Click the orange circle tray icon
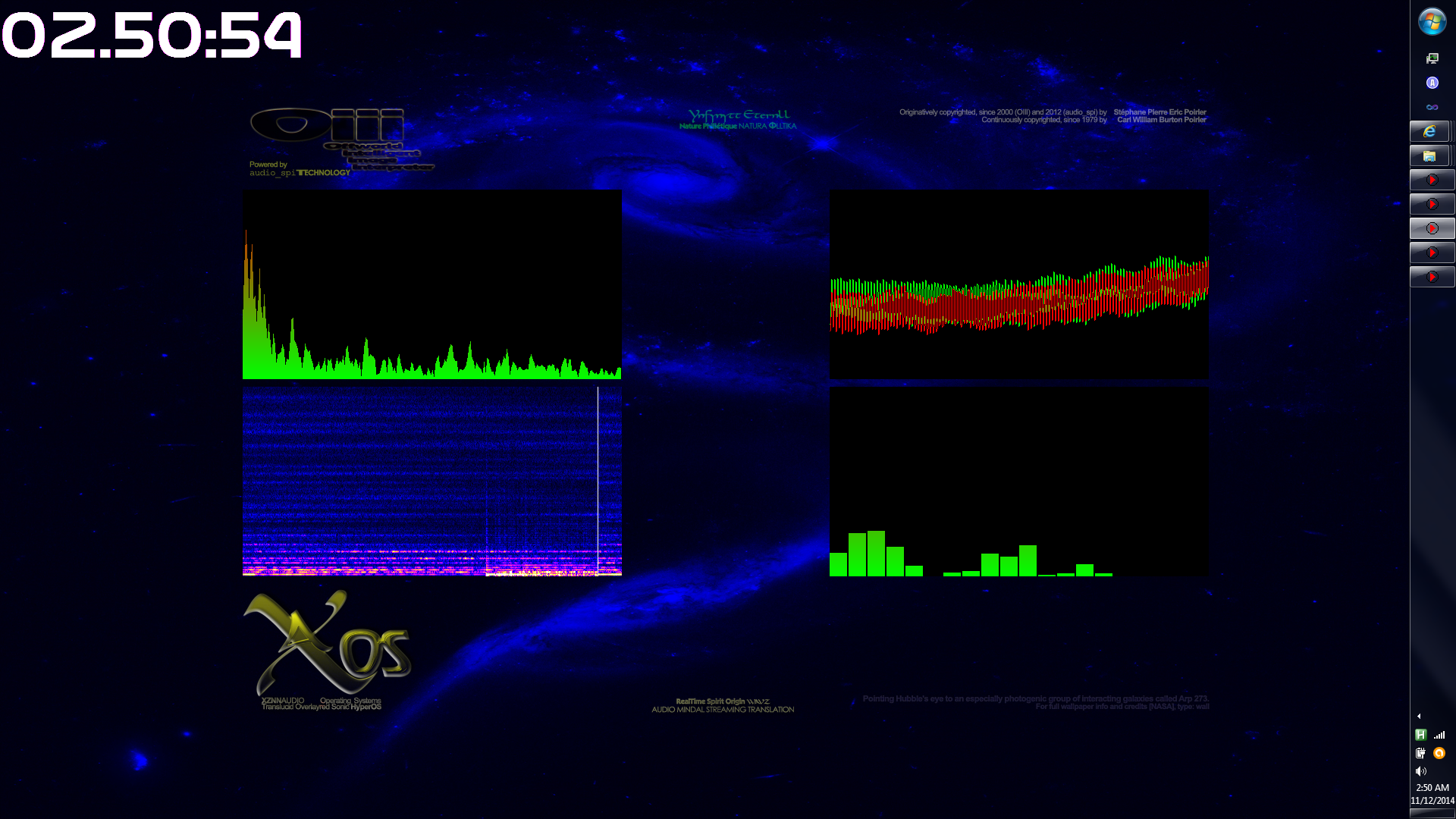 [1439, 753]
